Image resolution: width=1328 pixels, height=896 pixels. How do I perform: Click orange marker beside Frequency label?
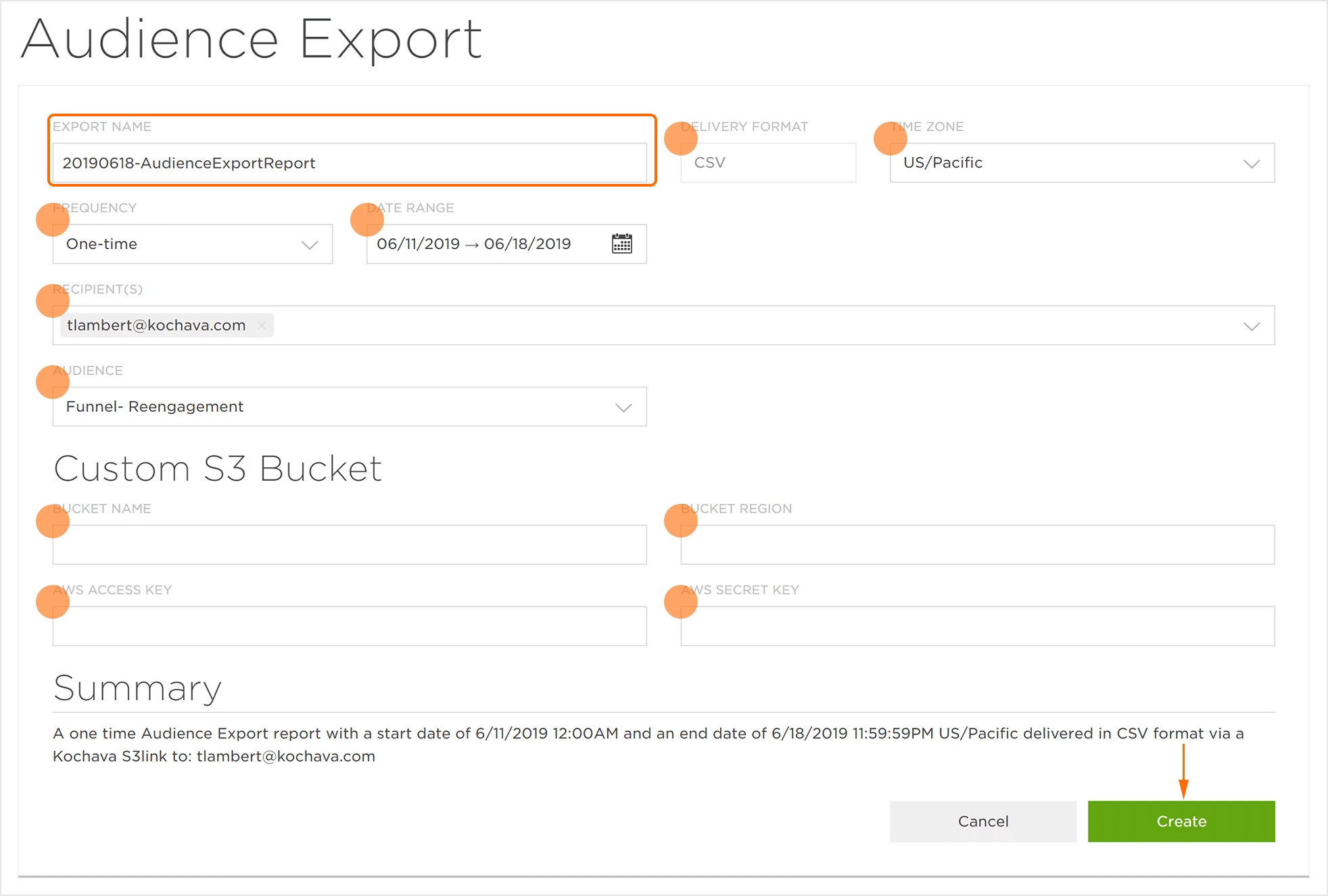tap(53, 220)
